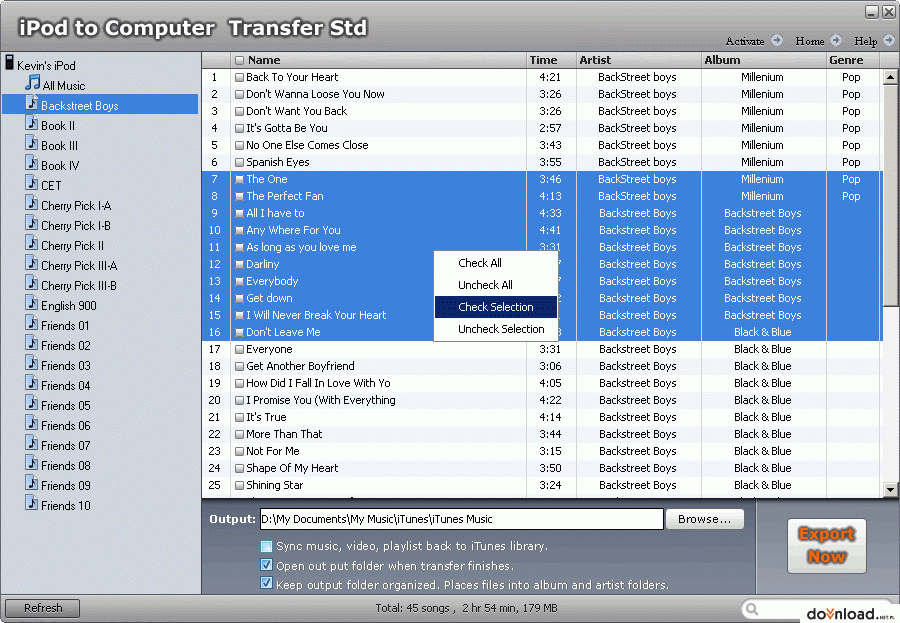Choose Uncheck Selection from the context menu
This screenshot has width=900, height=623.
click(x=496, y=329)
